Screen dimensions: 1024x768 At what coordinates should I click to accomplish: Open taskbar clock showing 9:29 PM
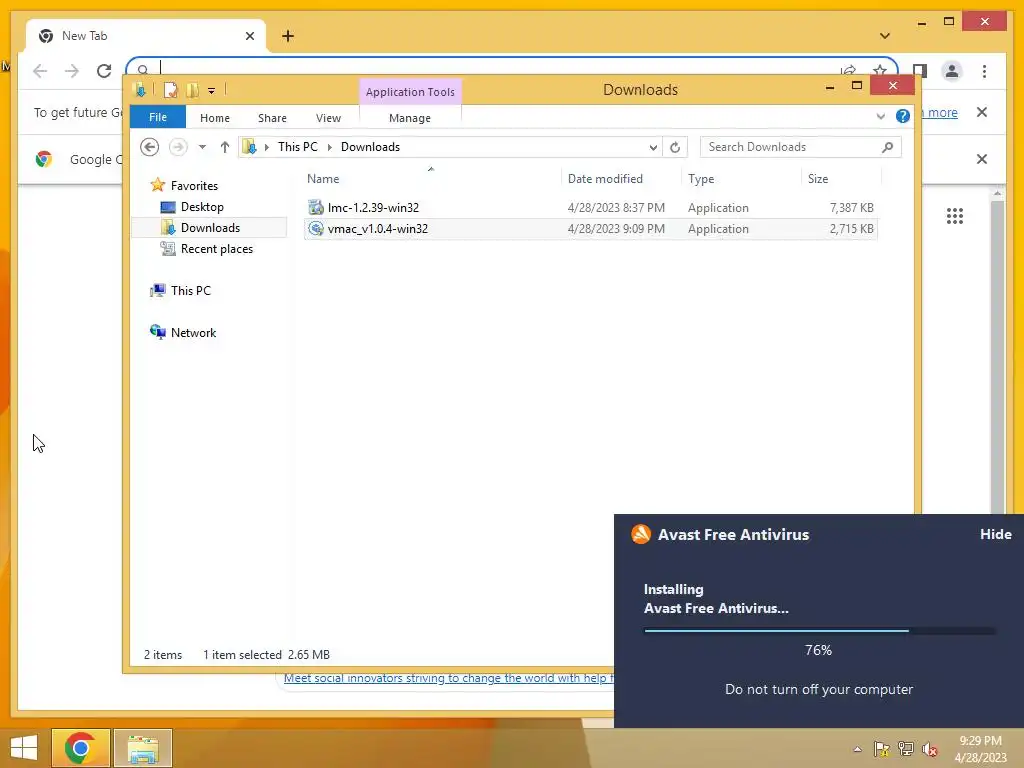(981, 749)
